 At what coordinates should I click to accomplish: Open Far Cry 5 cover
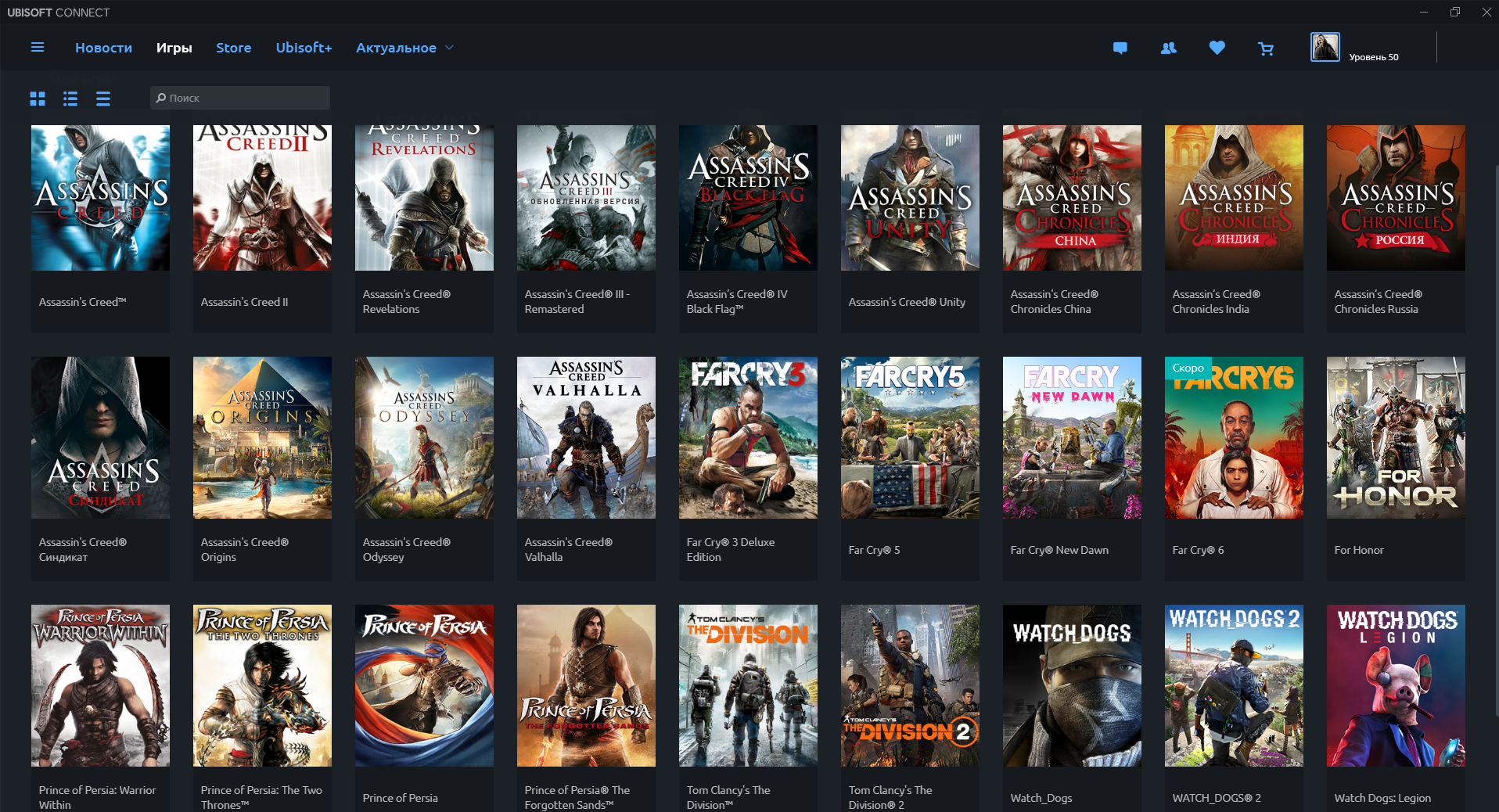click(x=910, y=437)
